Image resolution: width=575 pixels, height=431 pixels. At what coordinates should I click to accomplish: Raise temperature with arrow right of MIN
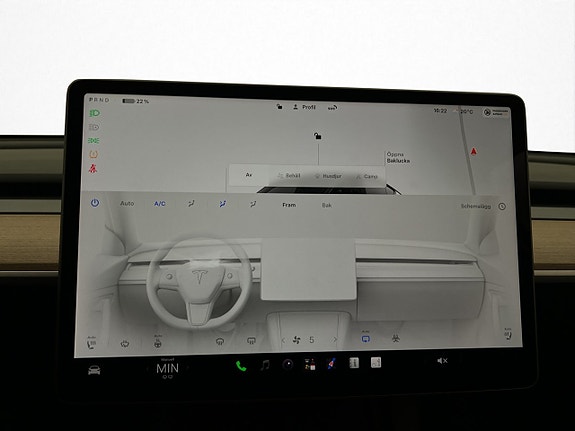(188, 368)
